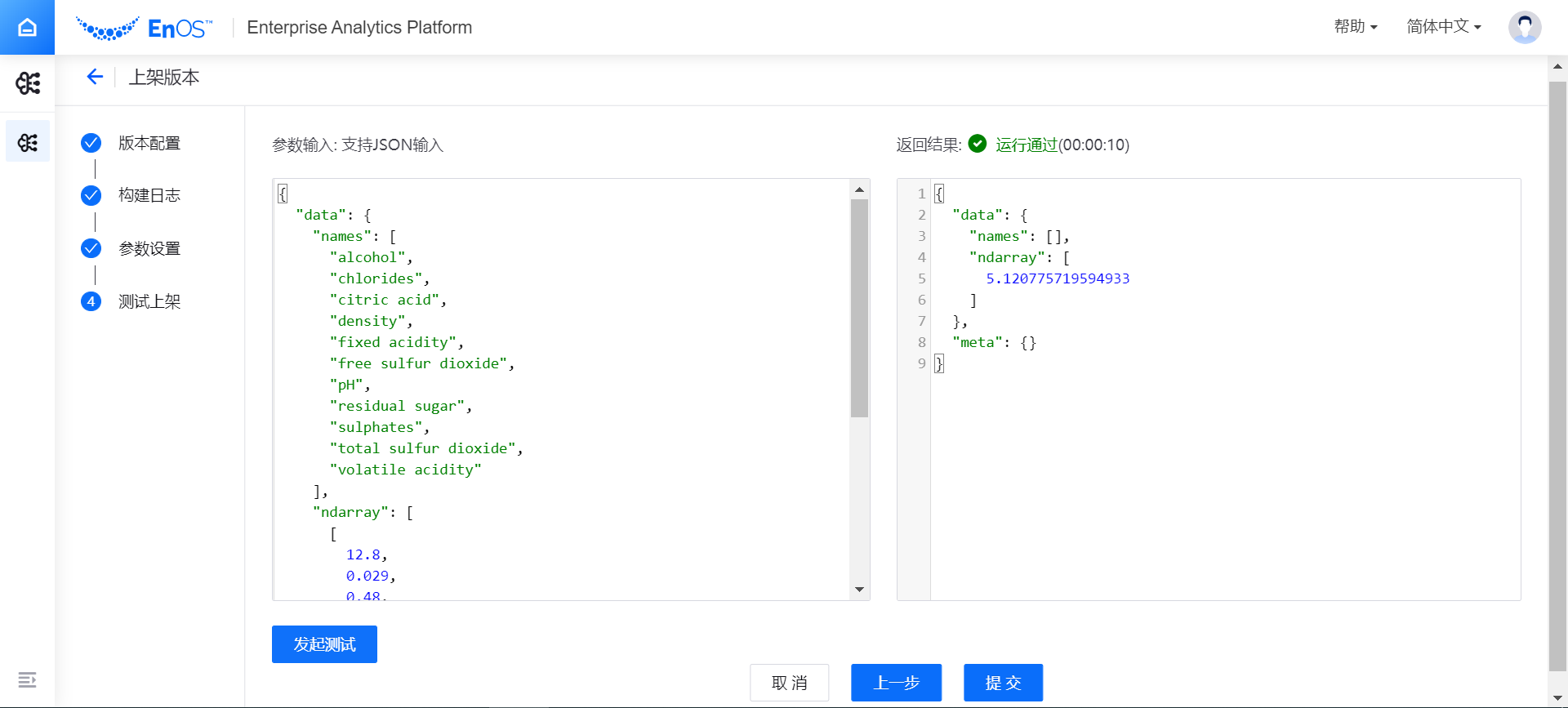This screenshot has height=708, width=1568.
Task: Click the JSON input editor scrollbar thumb
Action: pos(859,308)
